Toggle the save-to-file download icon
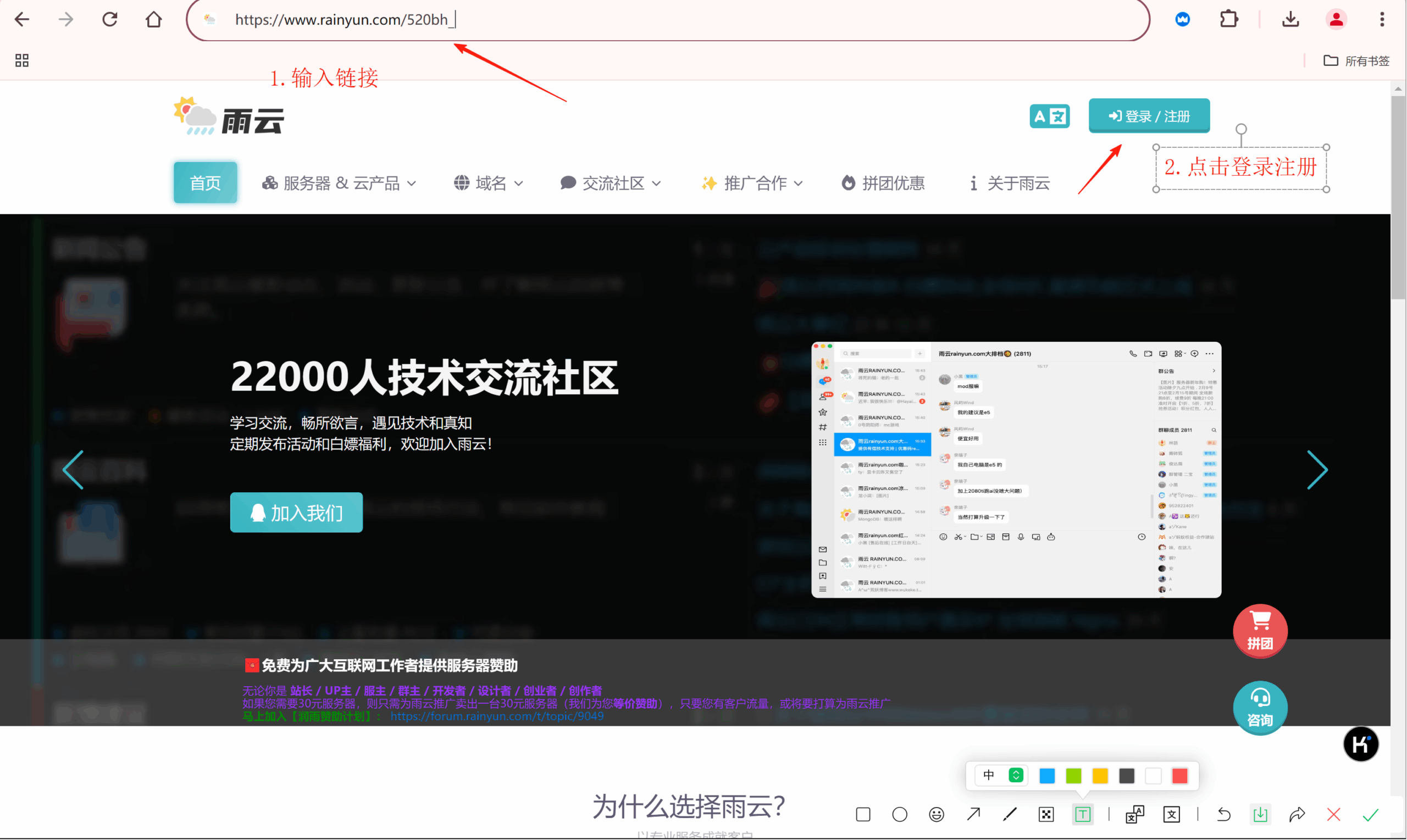 [x=1260, y=815]
